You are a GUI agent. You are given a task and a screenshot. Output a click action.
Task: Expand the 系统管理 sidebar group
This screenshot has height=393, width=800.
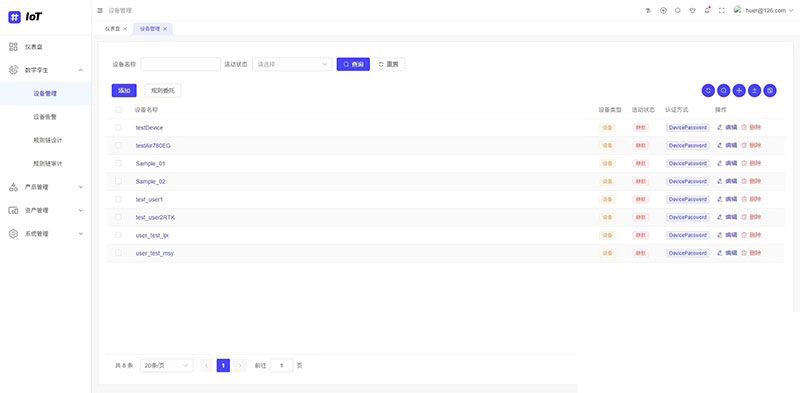point(46,234)
